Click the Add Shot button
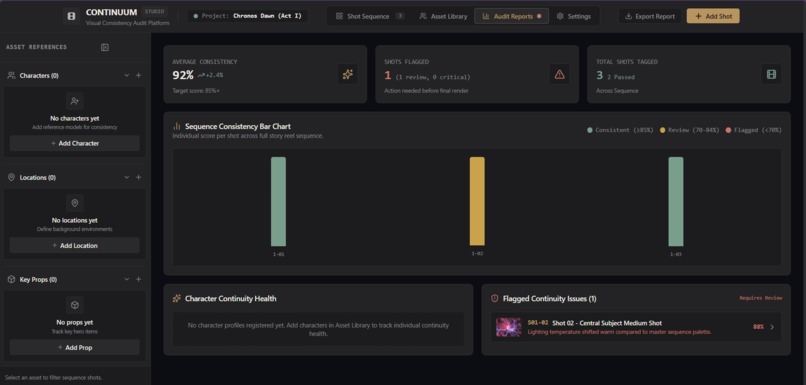This screenshot has width=806, height=385. [713, 16]
